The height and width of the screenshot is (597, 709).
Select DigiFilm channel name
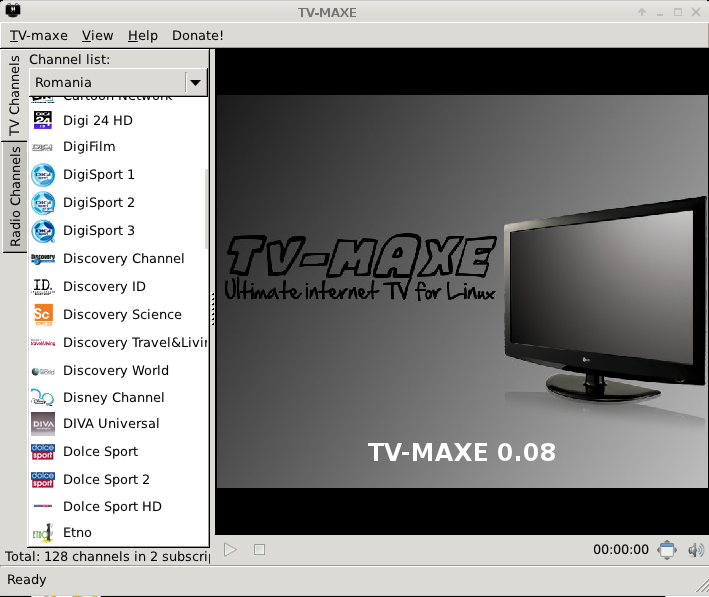(90, 147)
